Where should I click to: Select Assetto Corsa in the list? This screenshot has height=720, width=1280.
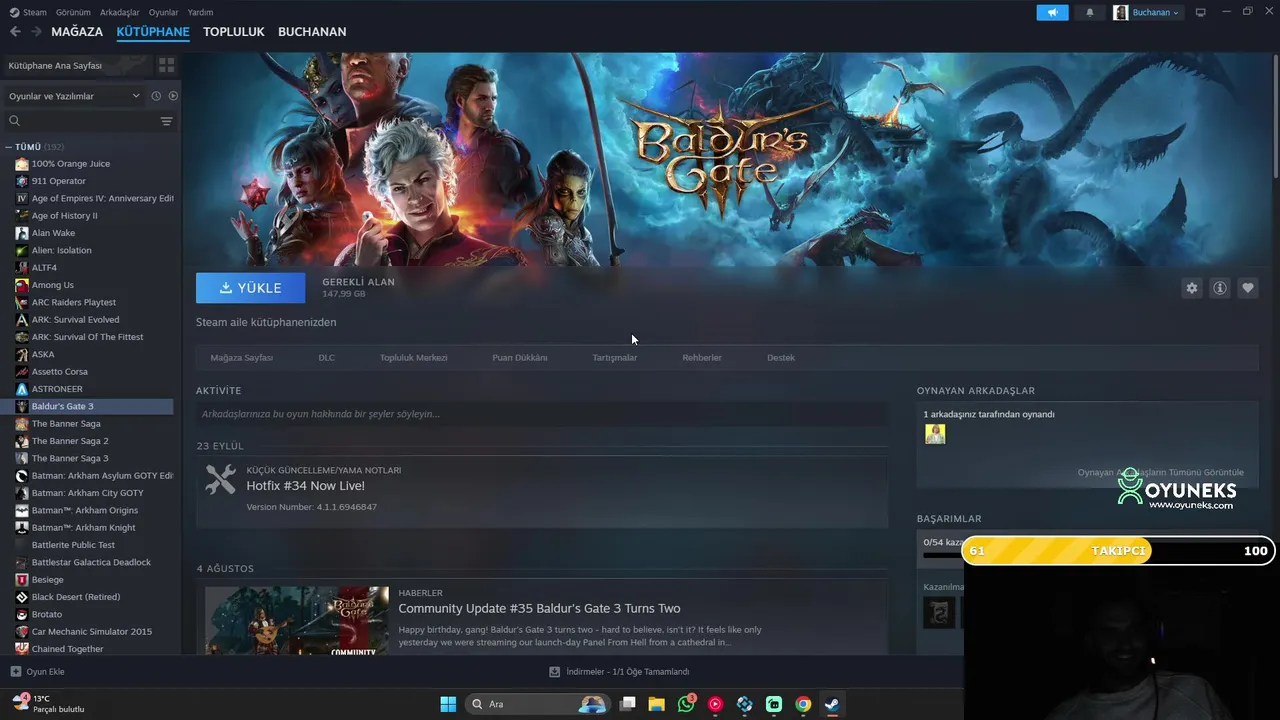click(x=59, y=372)
